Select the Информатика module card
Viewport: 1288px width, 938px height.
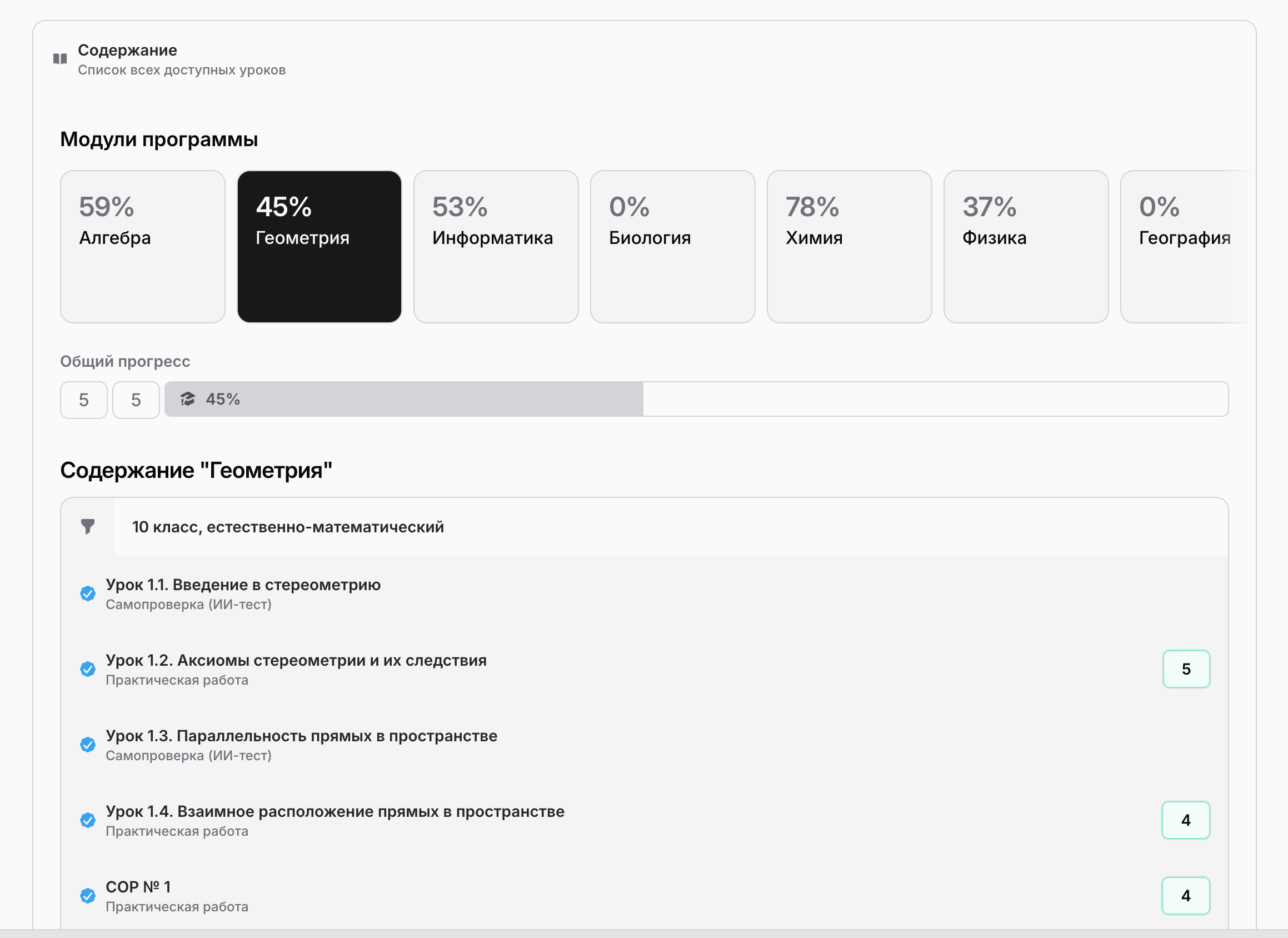coord(496,246)
